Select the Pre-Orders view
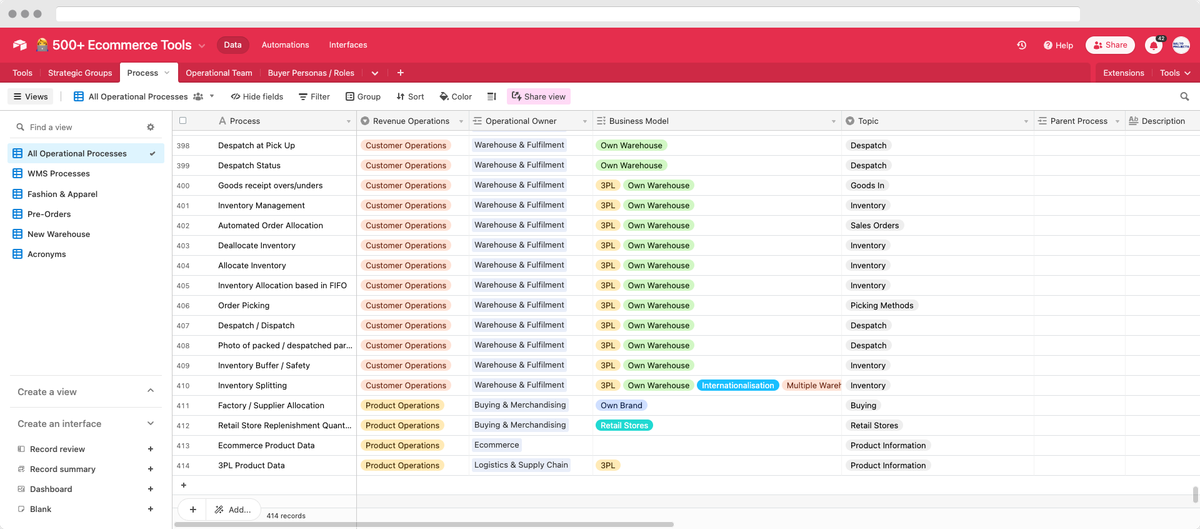 [x=49, y=214]
